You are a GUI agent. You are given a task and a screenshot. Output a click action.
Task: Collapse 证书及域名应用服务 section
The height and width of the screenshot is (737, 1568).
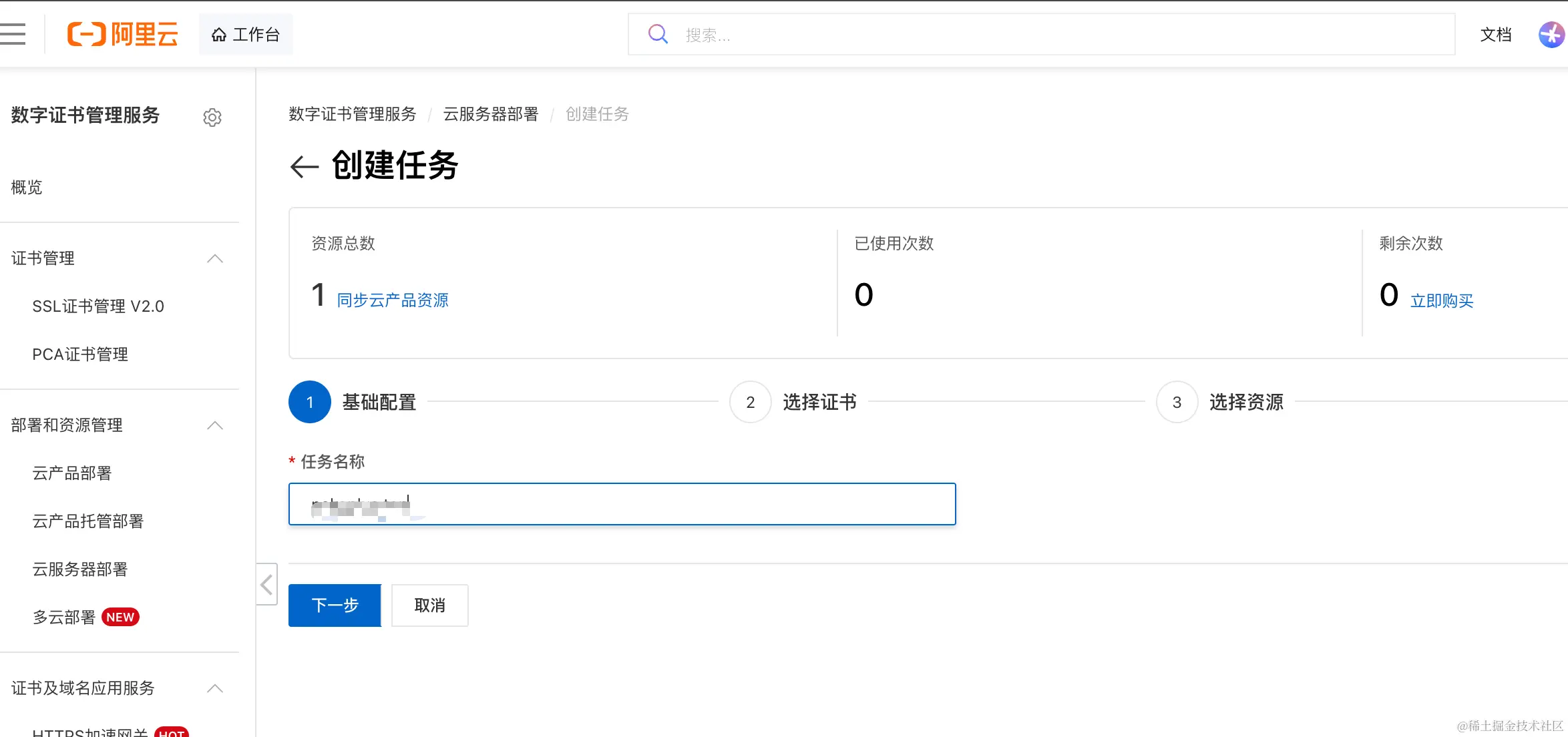[215, 688]
